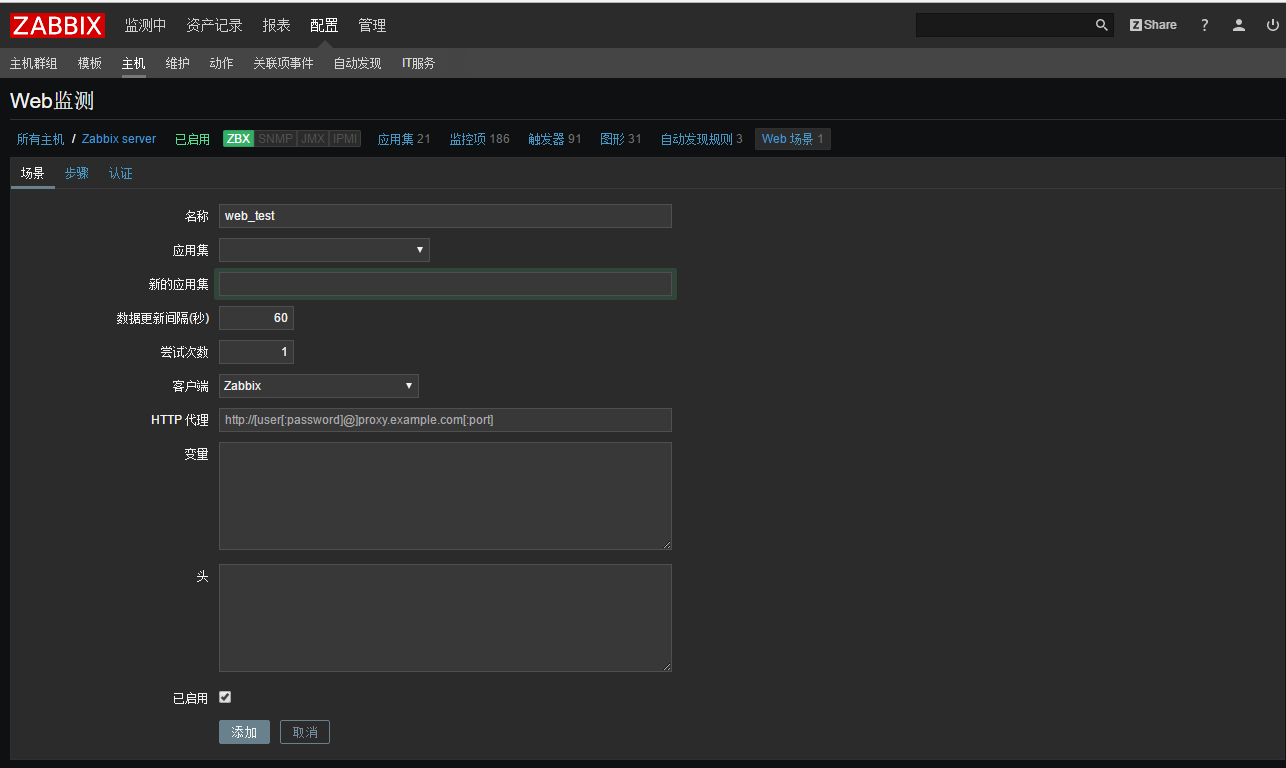Screen dimensions: 1286x768
Task: Click the 变量 text area
Action: [445, 496]
